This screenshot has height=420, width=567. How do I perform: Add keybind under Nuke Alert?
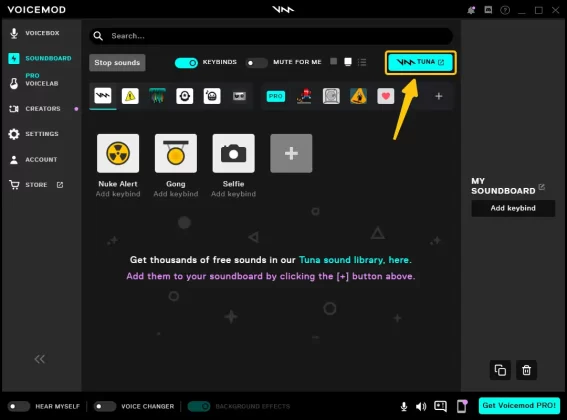pyautogui.click(x=118, y=194)
